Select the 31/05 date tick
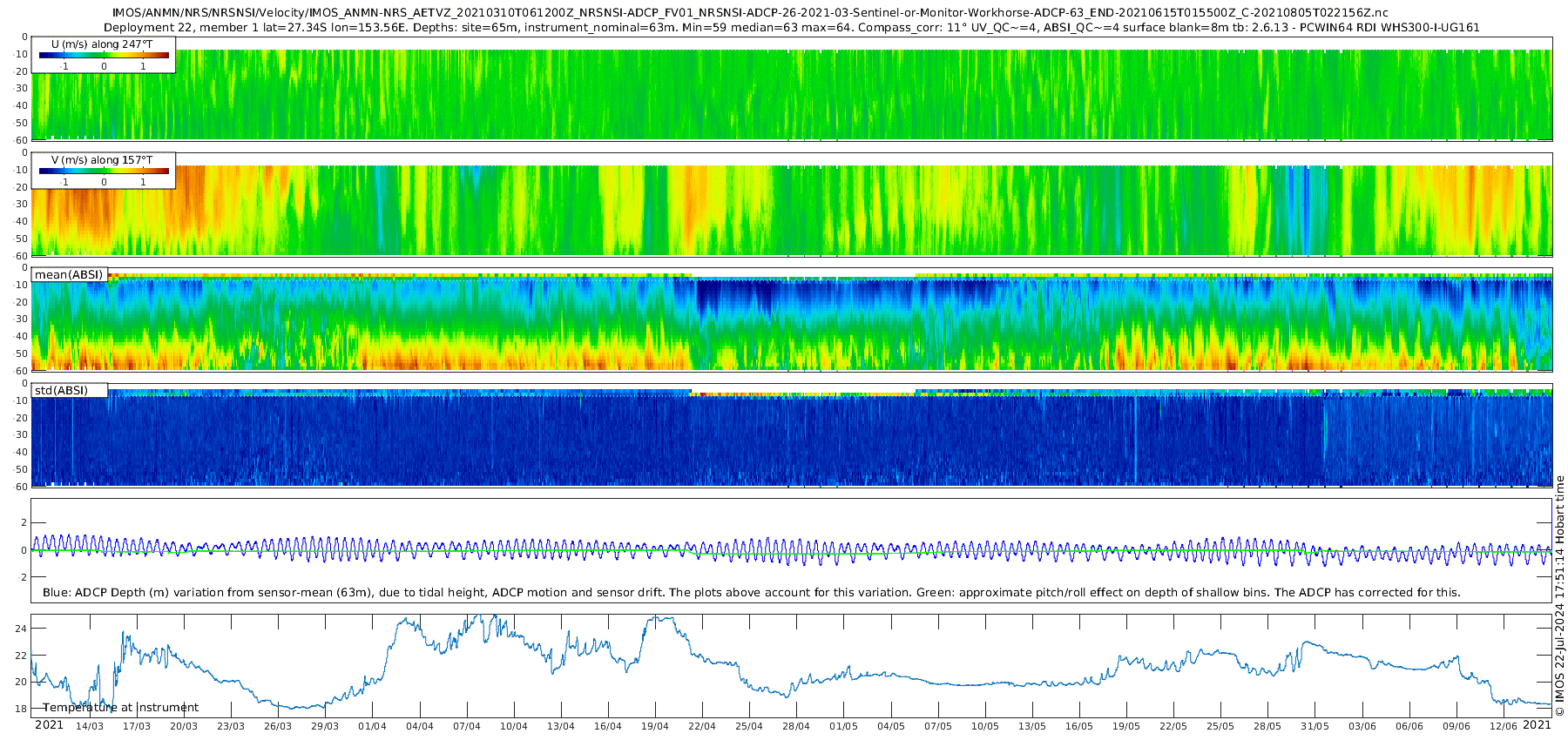This screenshot has width=1568, height=740. coord(1315,726)
